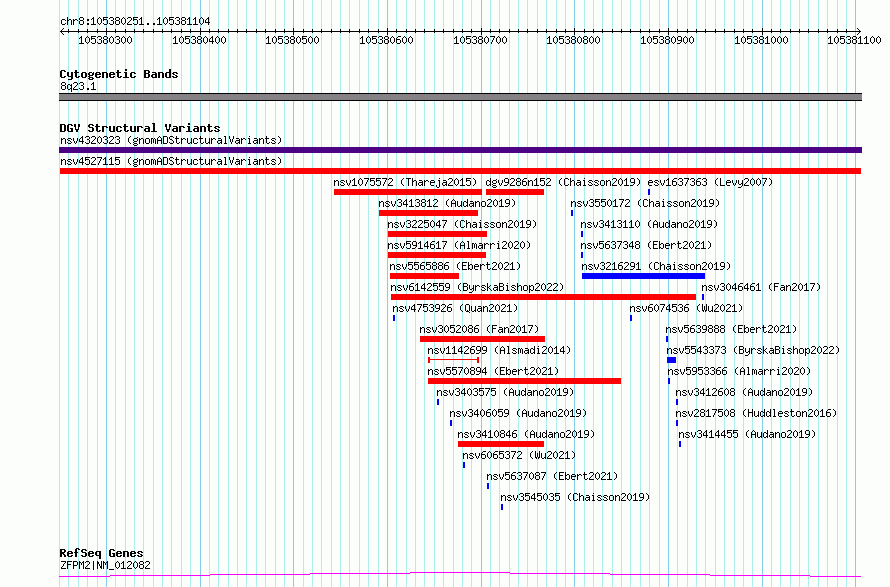This screenshot has width=890, height=587.
Task: Click the 8q23.1 cytogenetic band label
Action: [x=78, y=86]
